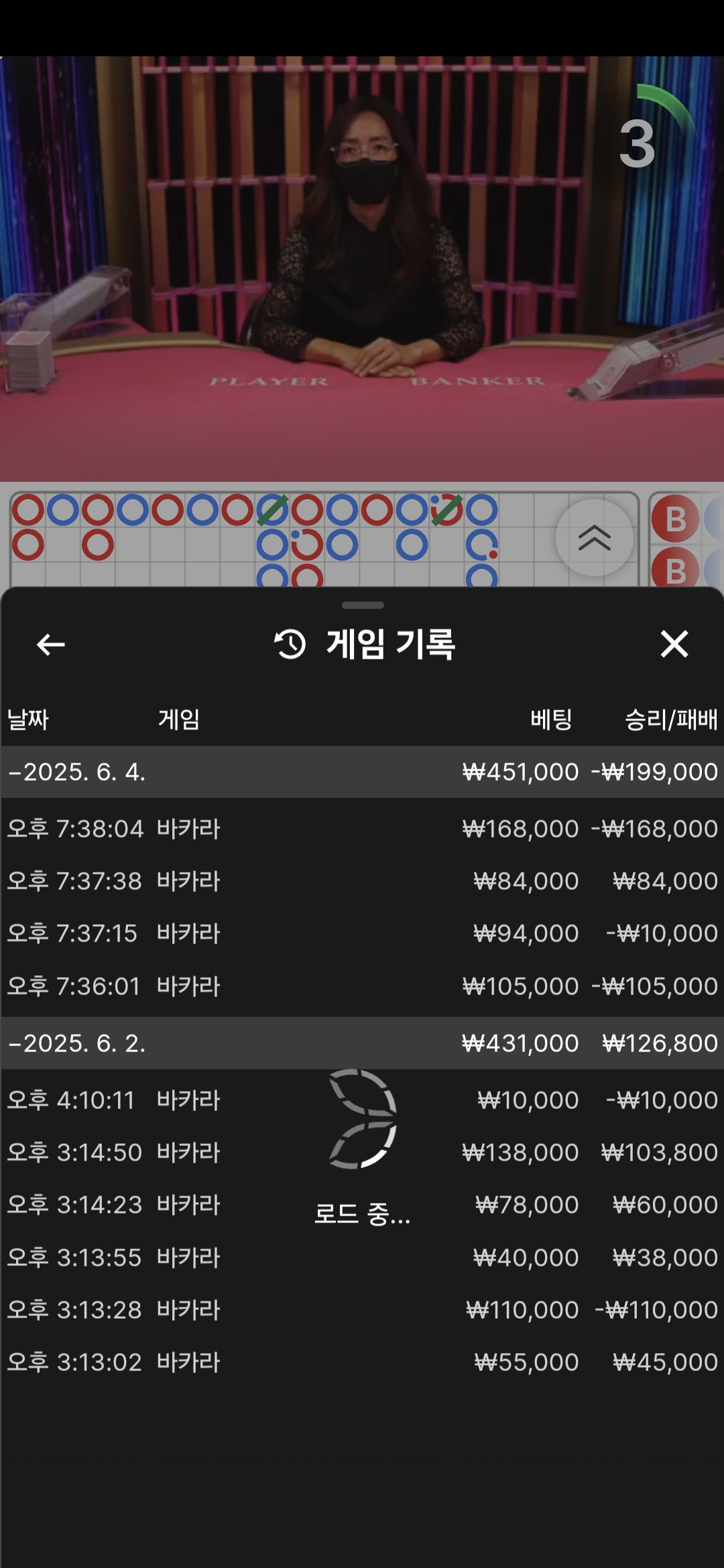Viewport: 724px width, 1568px height.
Task: View the 3:13:28 baccarat round
Action: coord(362,1310)
